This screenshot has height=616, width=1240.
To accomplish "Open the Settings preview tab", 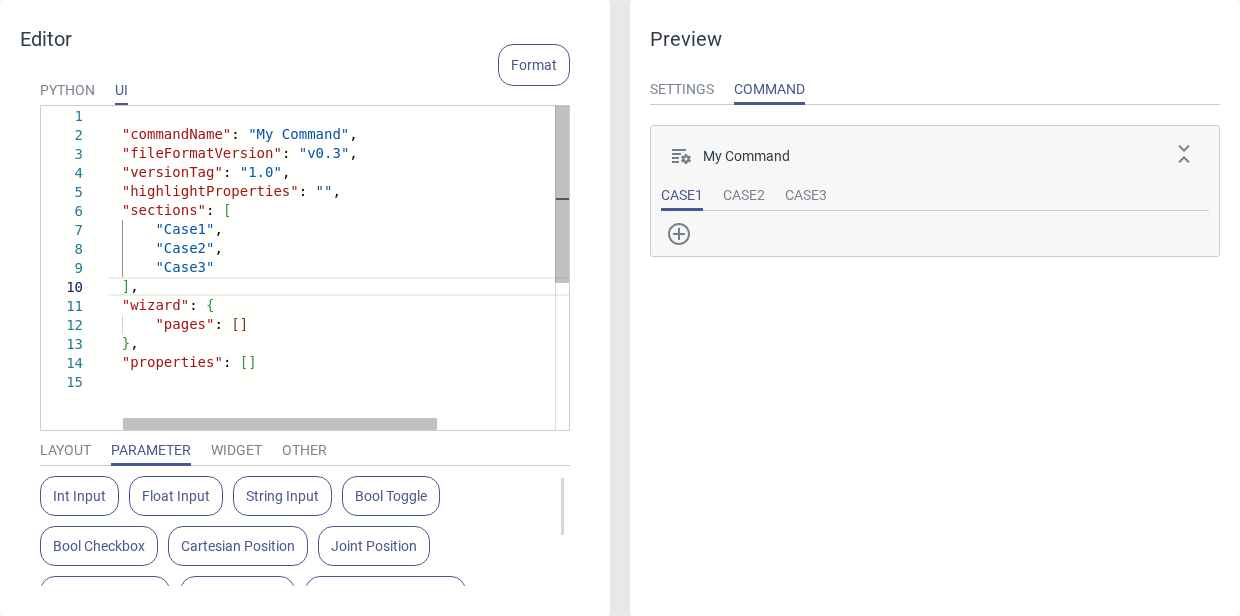I will pos(682,89).
